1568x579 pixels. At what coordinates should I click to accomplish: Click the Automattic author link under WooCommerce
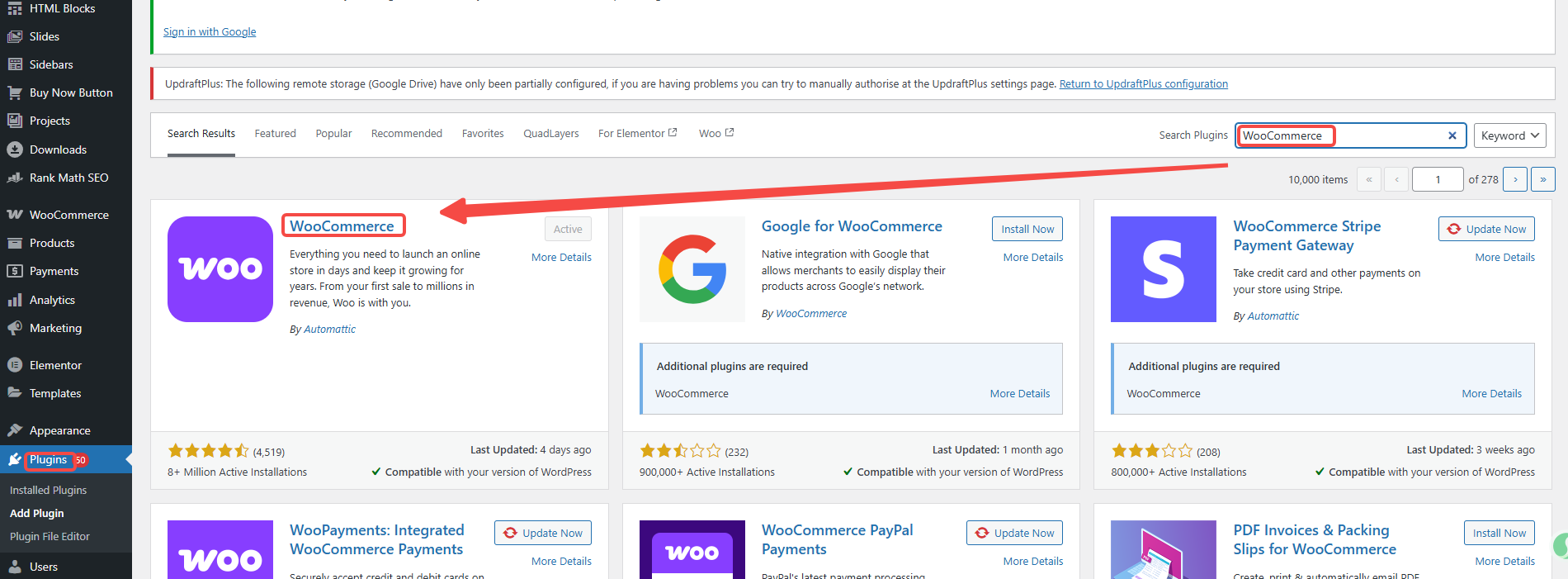coord(329,330)
